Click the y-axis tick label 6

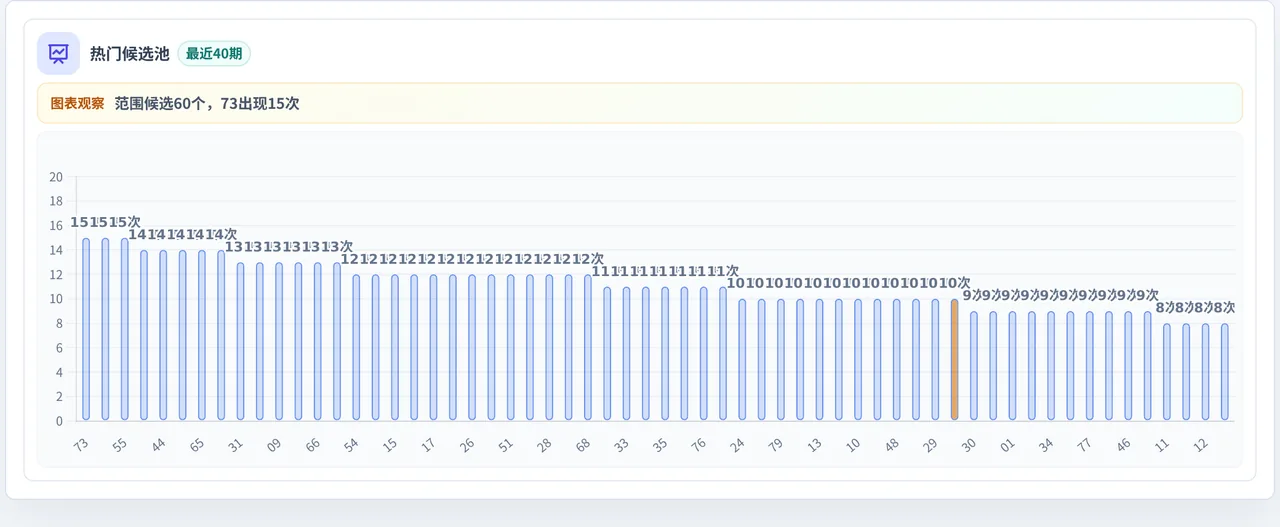(x=59, y=348)
